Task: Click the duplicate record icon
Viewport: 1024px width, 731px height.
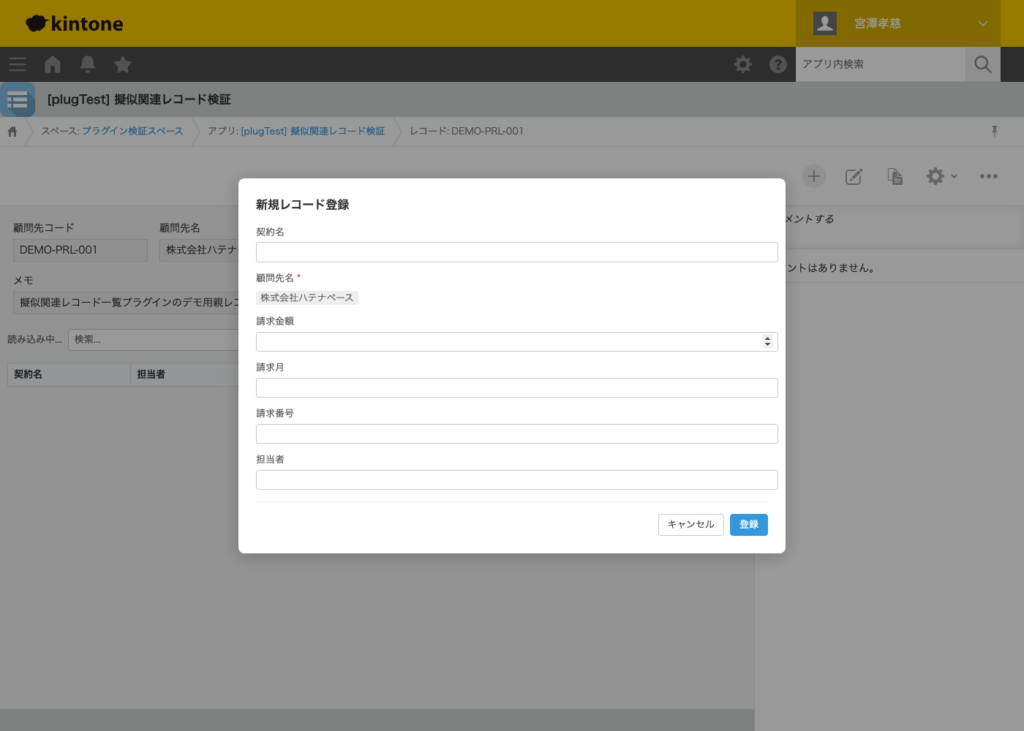Action: [x=894, y=175]
